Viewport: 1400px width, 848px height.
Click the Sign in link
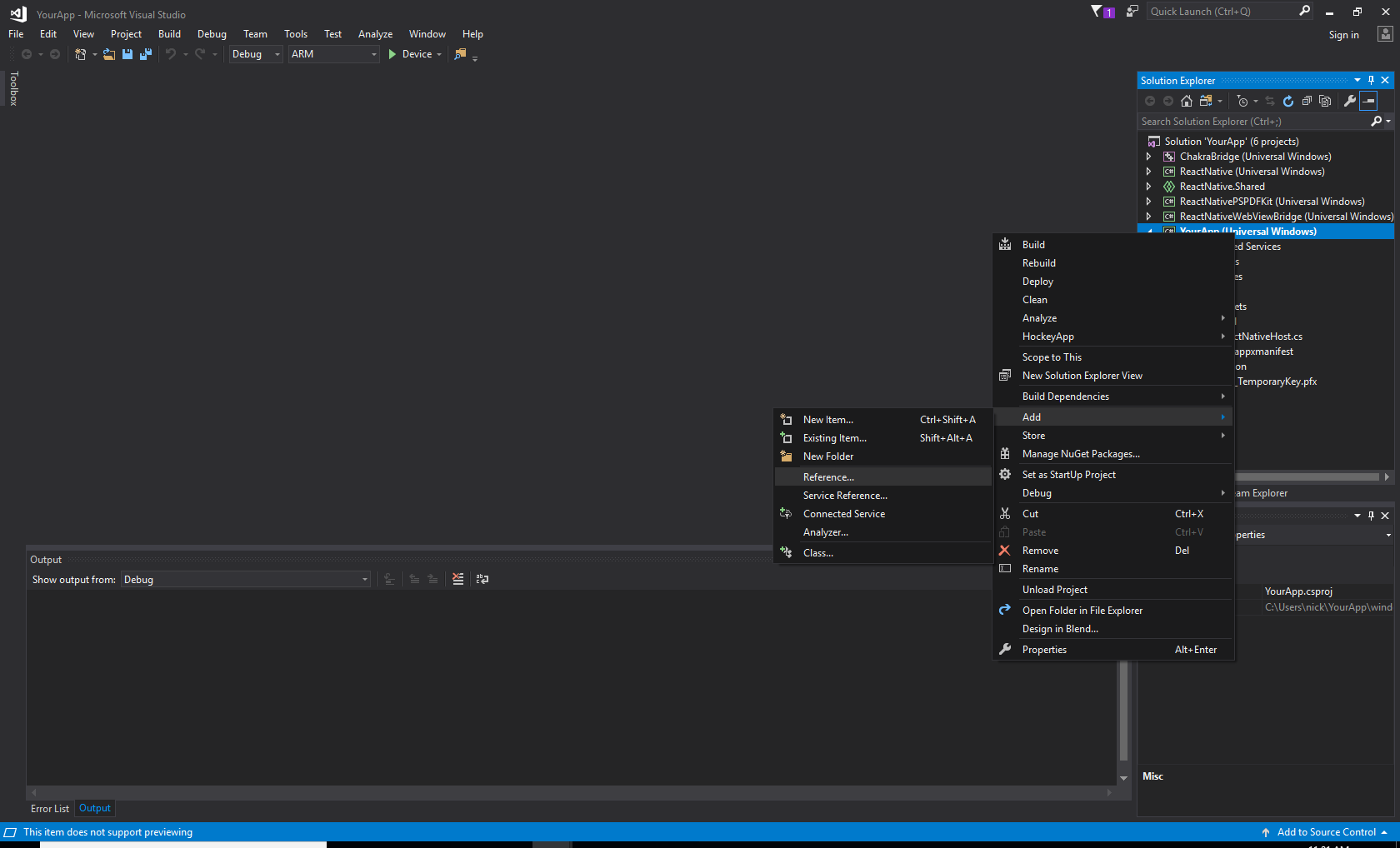tap(1343, 35)
